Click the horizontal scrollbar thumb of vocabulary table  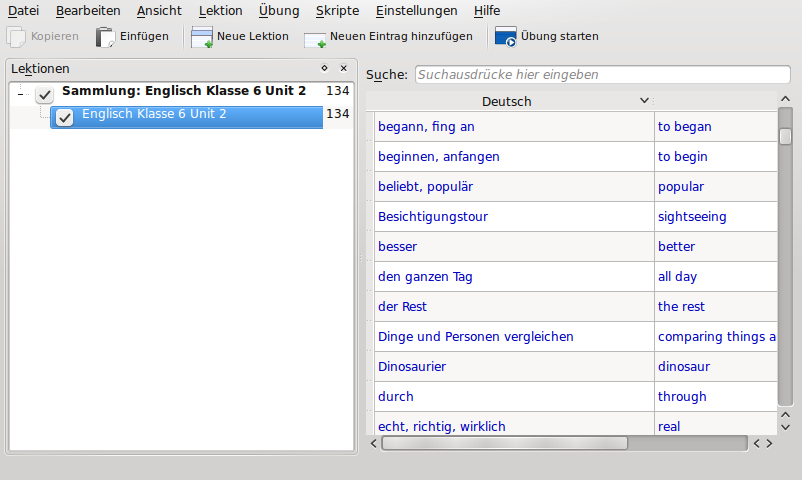point(504,443)
